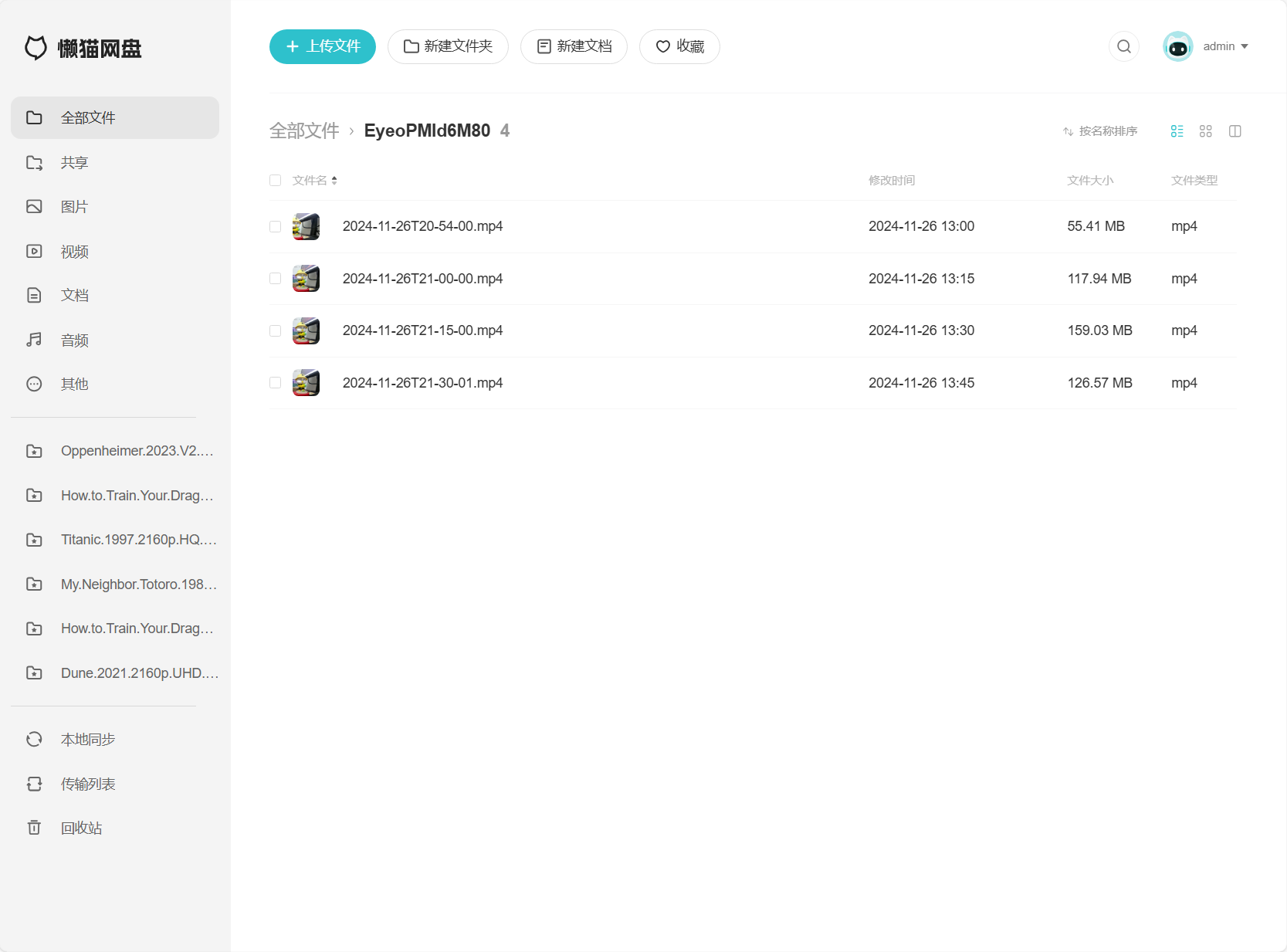Screen dimensions: 1287x952
Task: Click the Upload File (上传文件) button
Action: click(323, 46)
